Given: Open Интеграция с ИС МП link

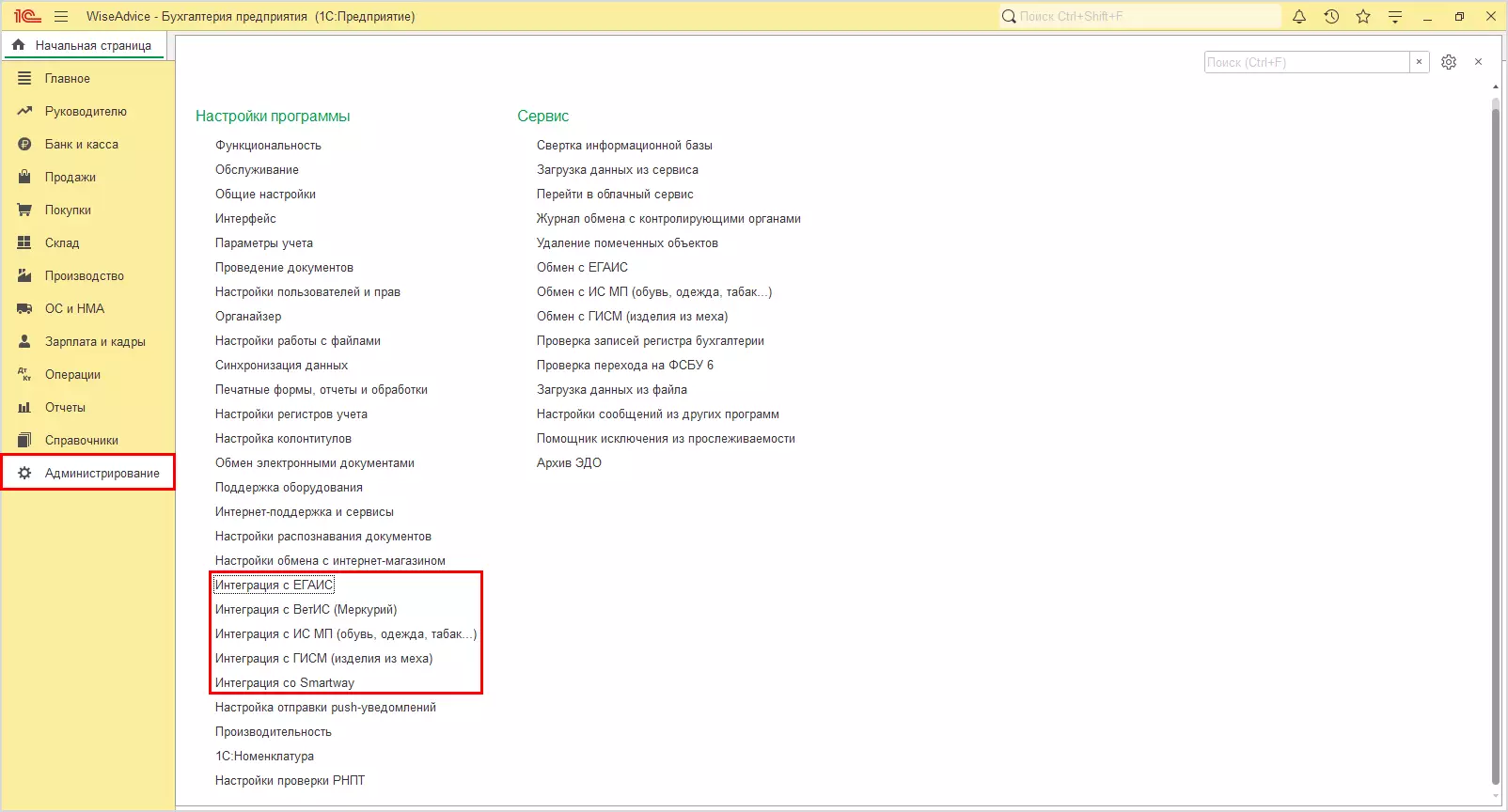Looking at the screenshot, I should (x=346, y=634).
